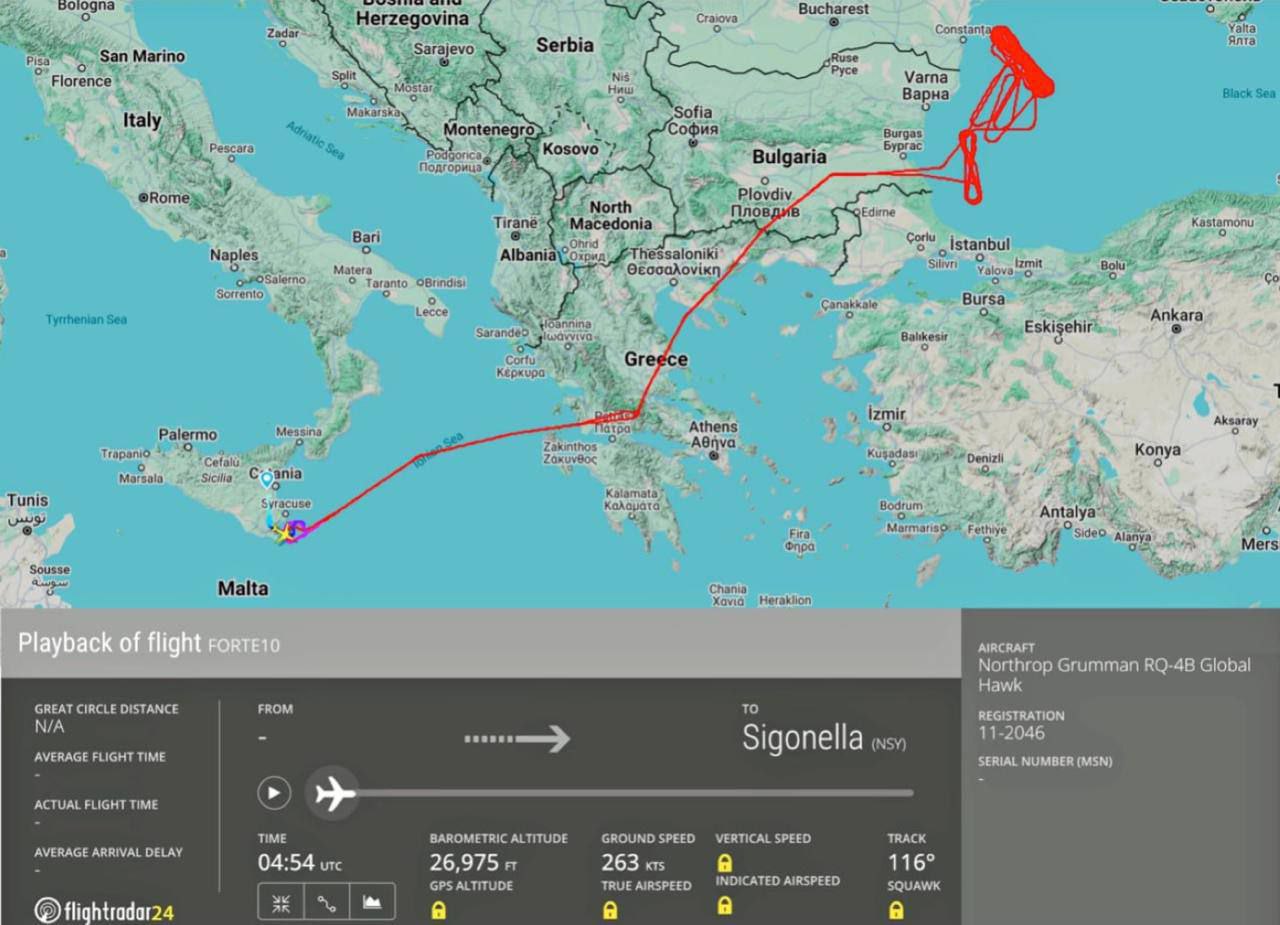1280x925 pixels.
Task: Click the playback progress track
Action: tap(634, 793)
